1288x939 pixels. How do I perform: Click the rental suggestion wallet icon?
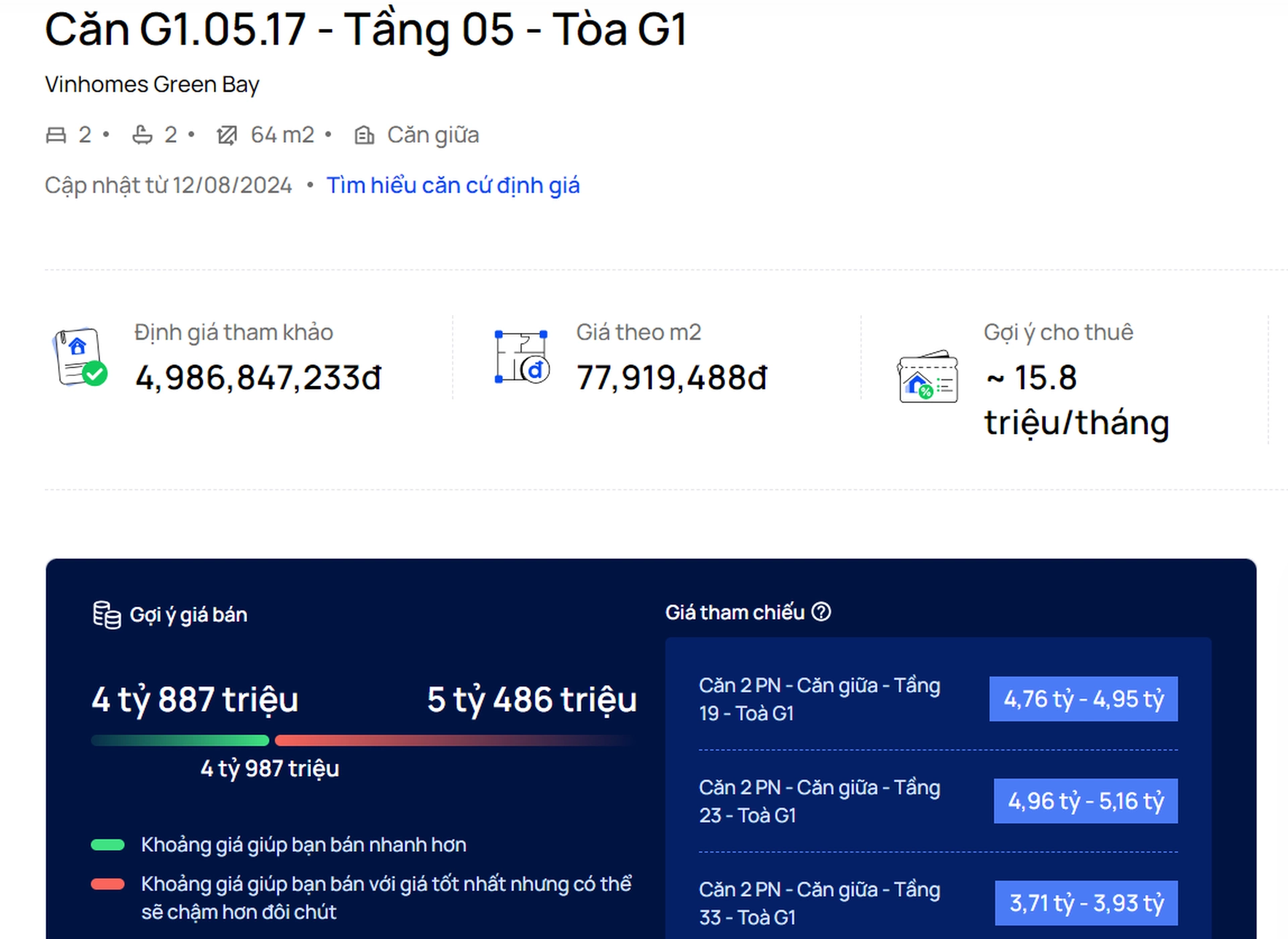pos(928,377)
